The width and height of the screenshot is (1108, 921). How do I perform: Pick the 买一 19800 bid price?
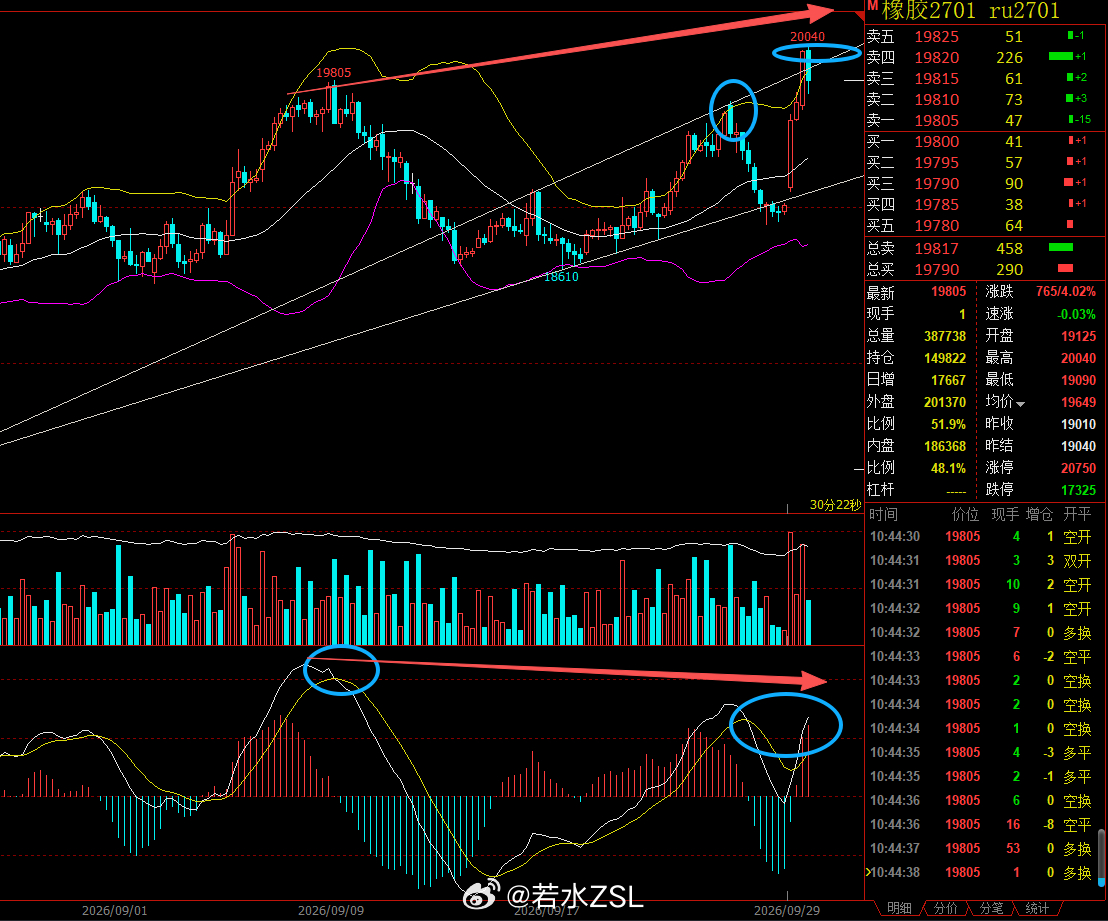pos(936,141)
